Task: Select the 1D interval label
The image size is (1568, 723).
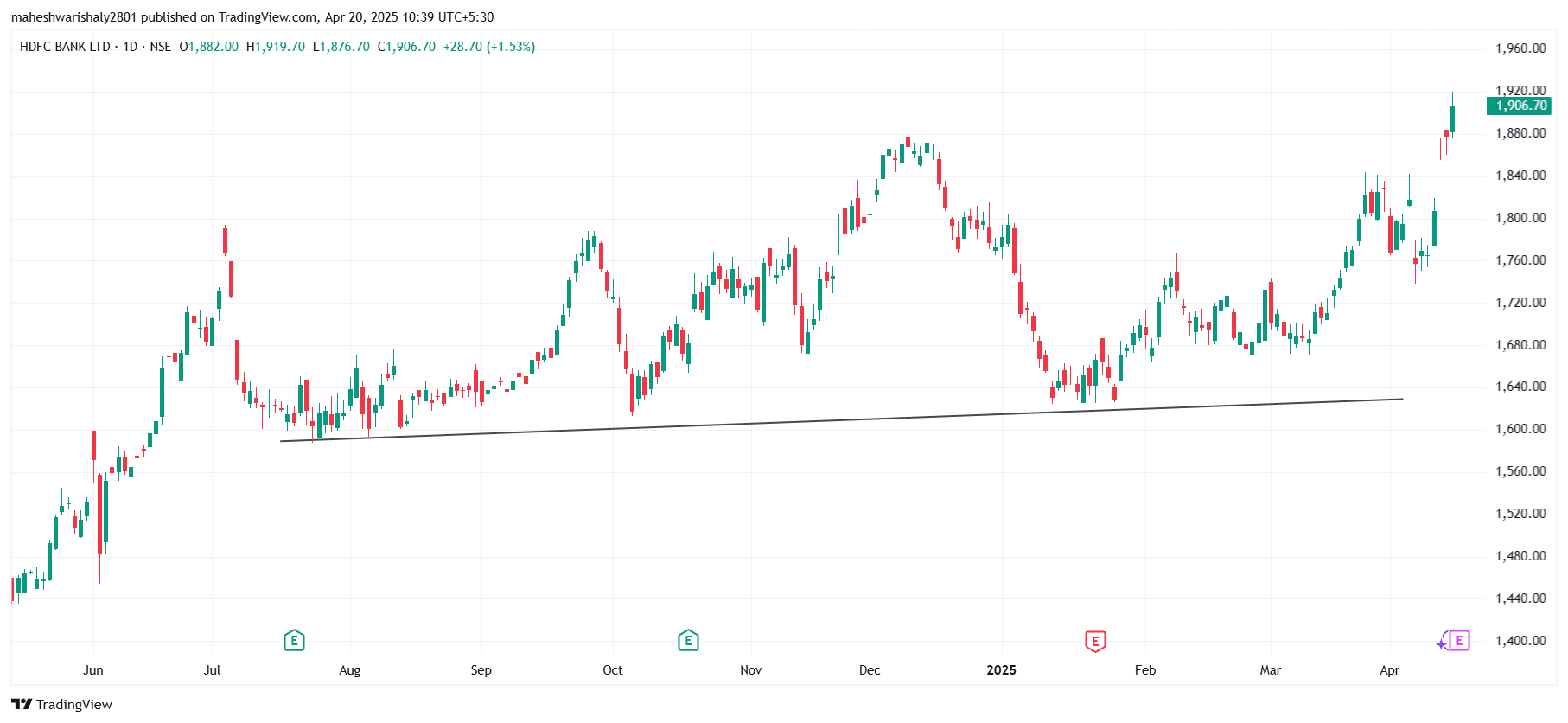Action: pyautogui.click(x=131, y=47)
